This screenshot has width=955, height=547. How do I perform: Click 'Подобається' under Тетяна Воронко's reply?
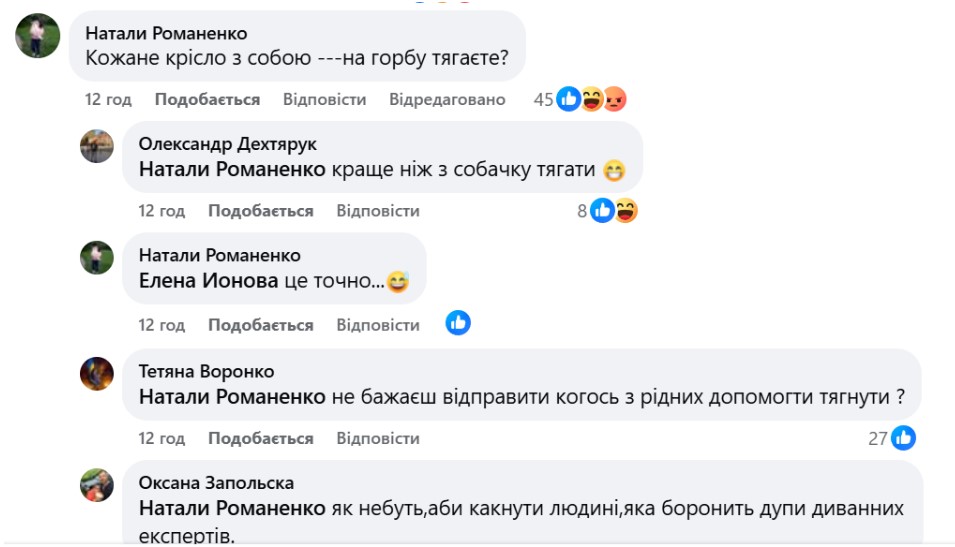click(260, 438)
